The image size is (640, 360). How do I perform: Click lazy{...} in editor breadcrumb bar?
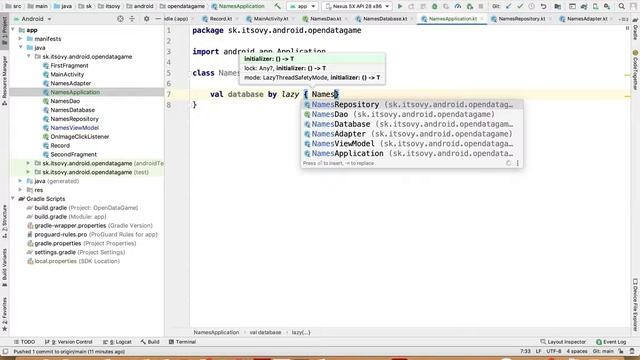(301, 332)
